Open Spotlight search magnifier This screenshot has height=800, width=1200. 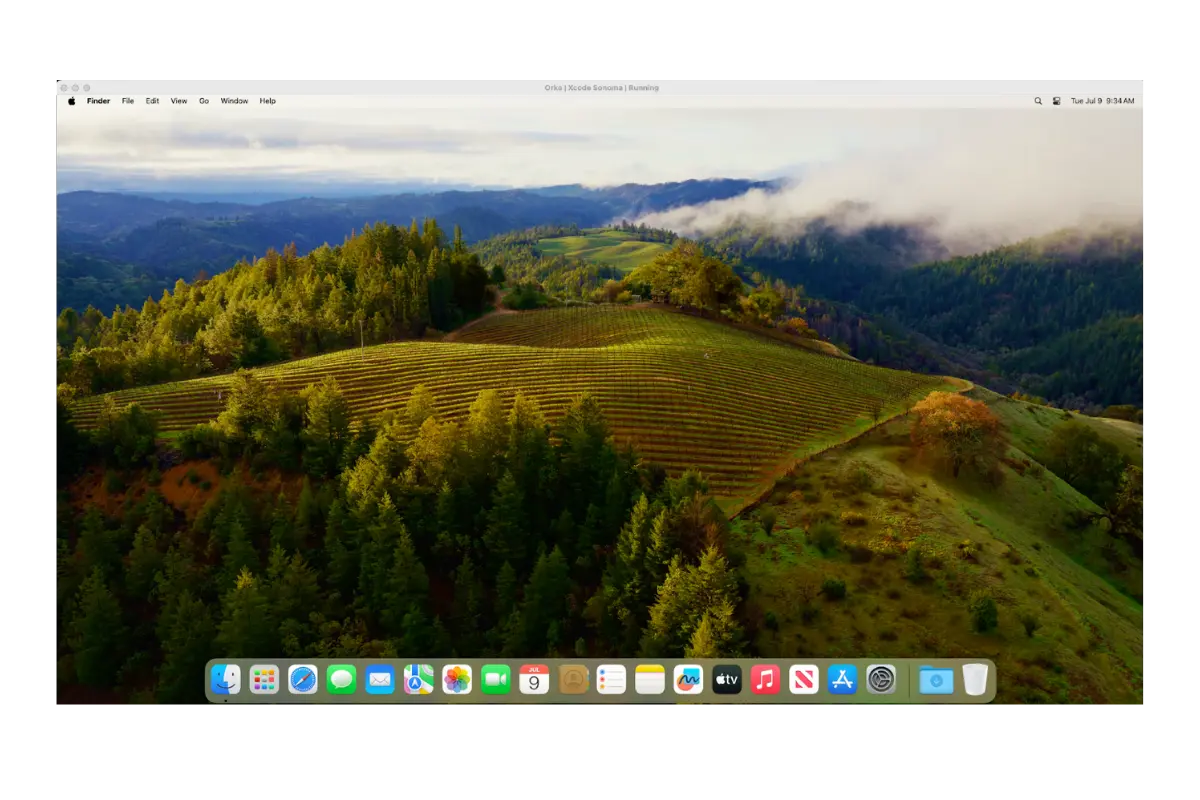(x=1038, y=101)
